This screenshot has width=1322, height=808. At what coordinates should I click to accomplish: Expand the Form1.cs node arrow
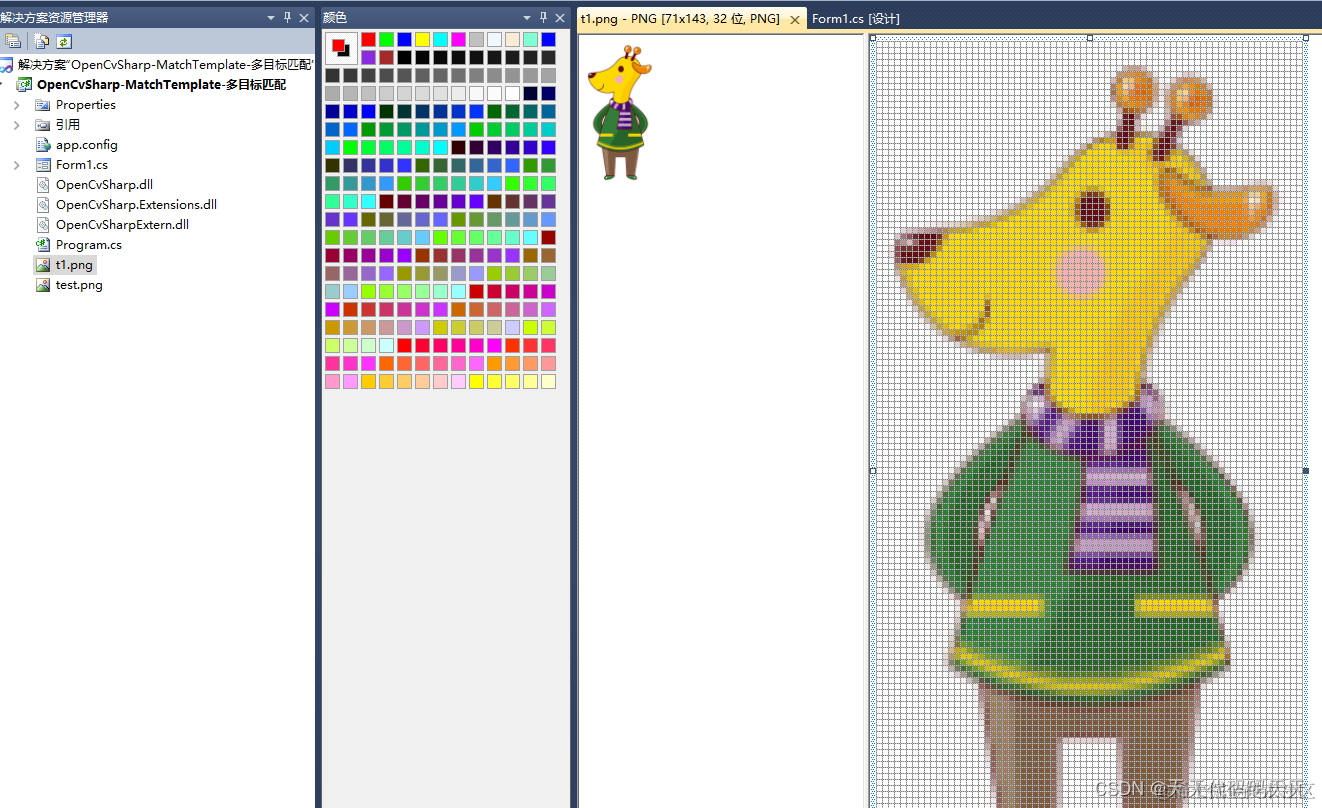coord(16,165)
